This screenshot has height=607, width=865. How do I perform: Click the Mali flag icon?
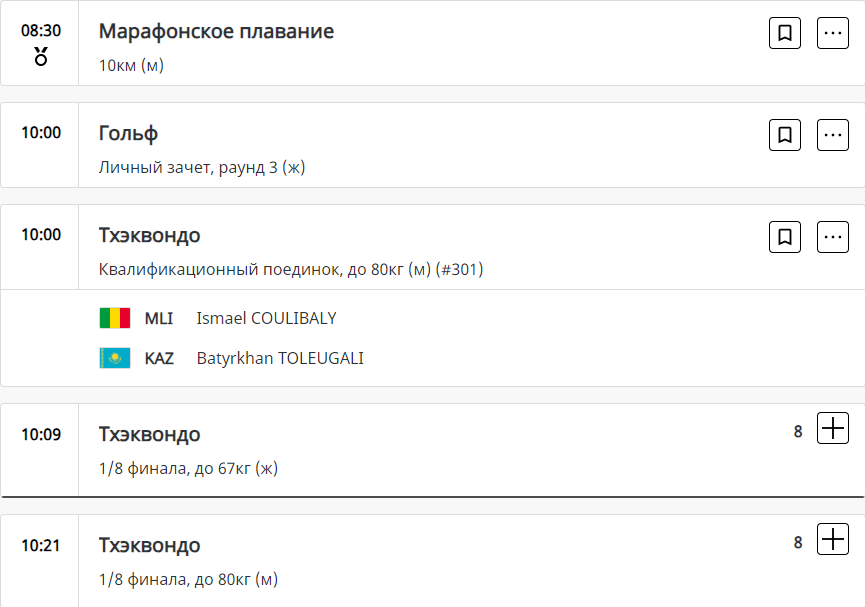pyautogui.click(x=115, y=319)
